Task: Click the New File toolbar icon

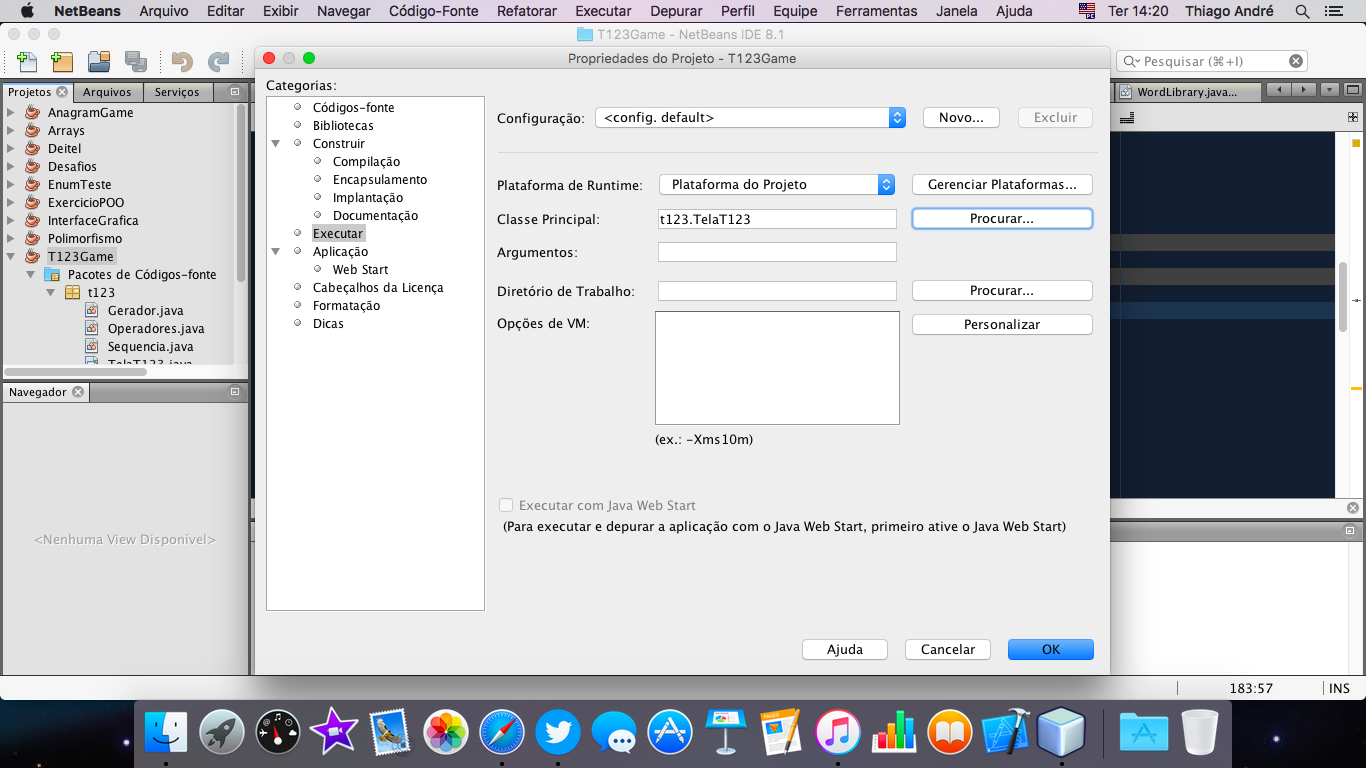Action: [x=27, y=61]
